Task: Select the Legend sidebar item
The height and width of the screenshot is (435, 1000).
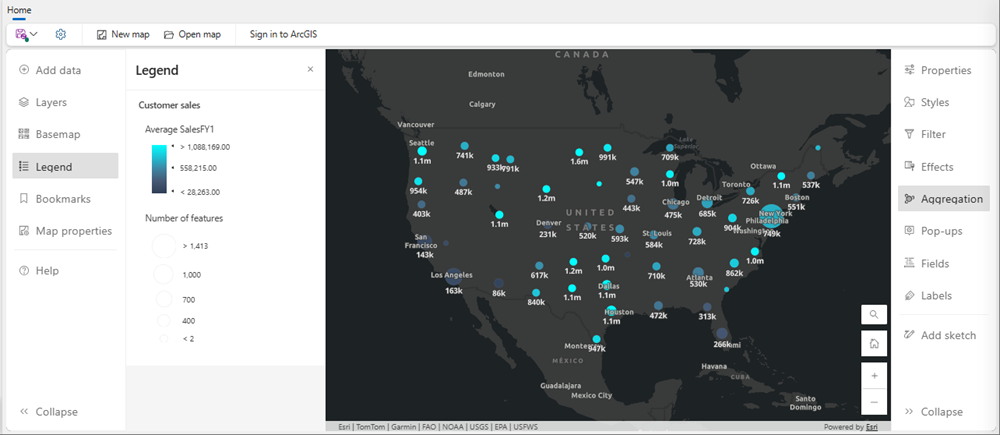Action: pyautogui.click(x=65, y=166)
